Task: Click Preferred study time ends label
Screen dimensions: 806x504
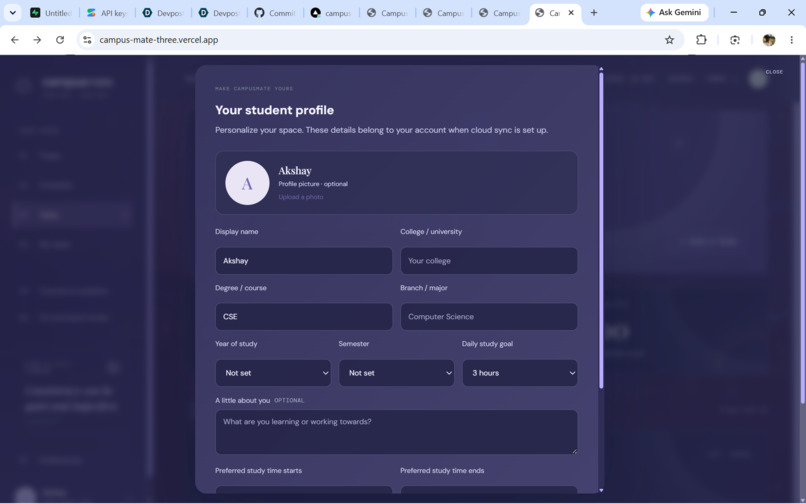Action: [442, 471]
